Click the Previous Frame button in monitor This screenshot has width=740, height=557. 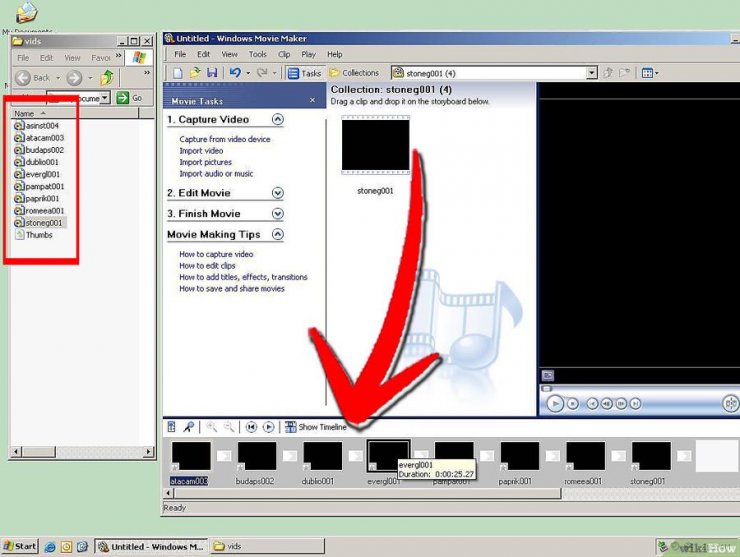pos(607,404)
